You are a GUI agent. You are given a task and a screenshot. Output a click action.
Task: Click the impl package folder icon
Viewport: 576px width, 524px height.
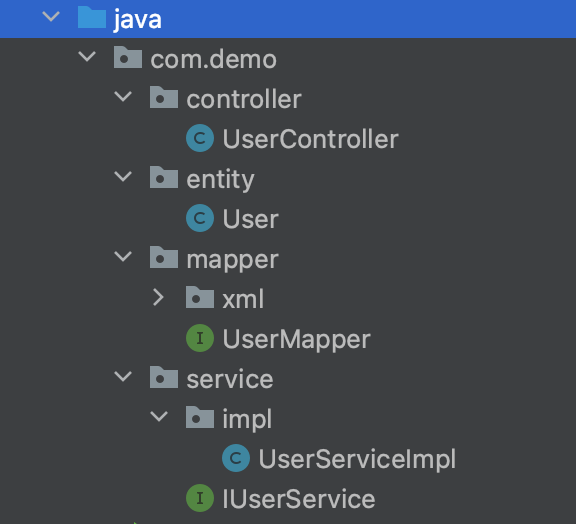point(200,417)
